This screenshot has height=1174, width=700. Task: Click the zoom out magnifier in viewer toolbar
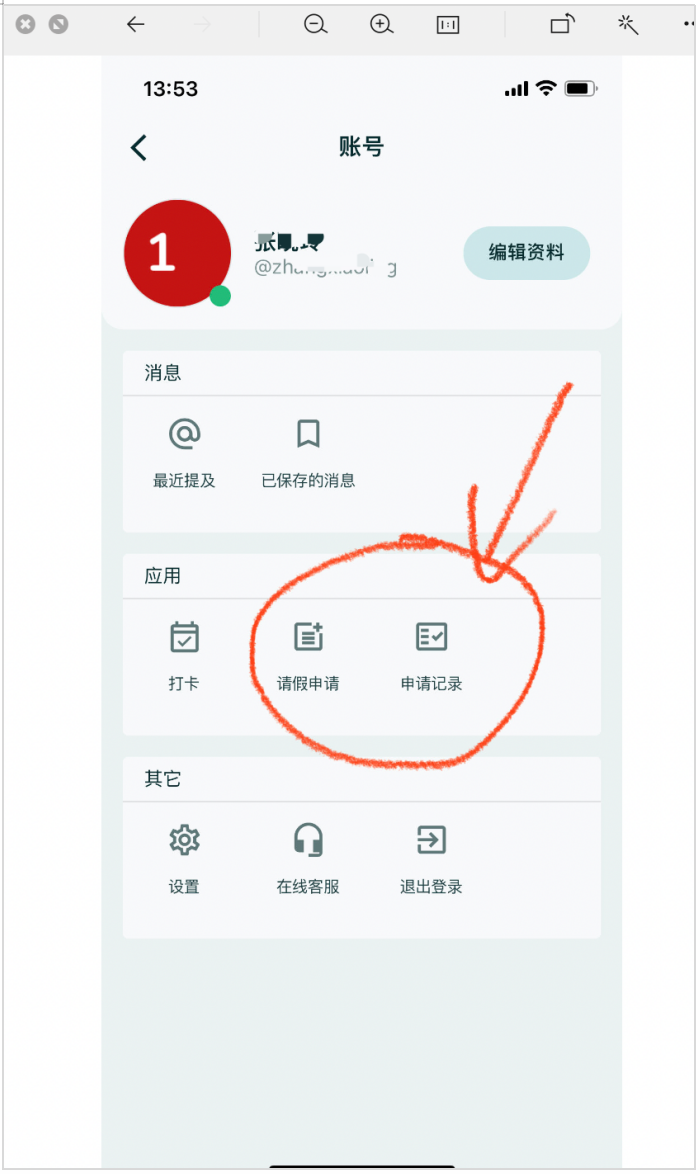(315, 25)
